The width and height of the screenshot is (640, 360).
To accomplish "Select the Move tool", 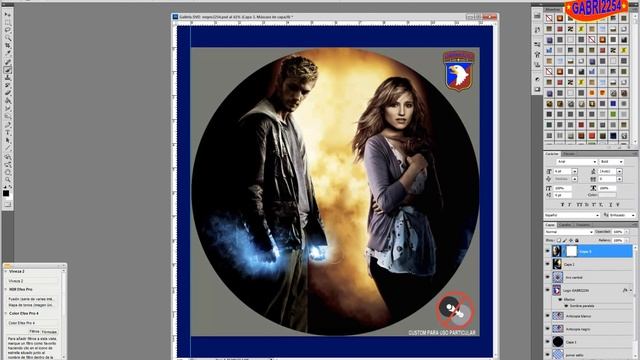I will point(7,14).
